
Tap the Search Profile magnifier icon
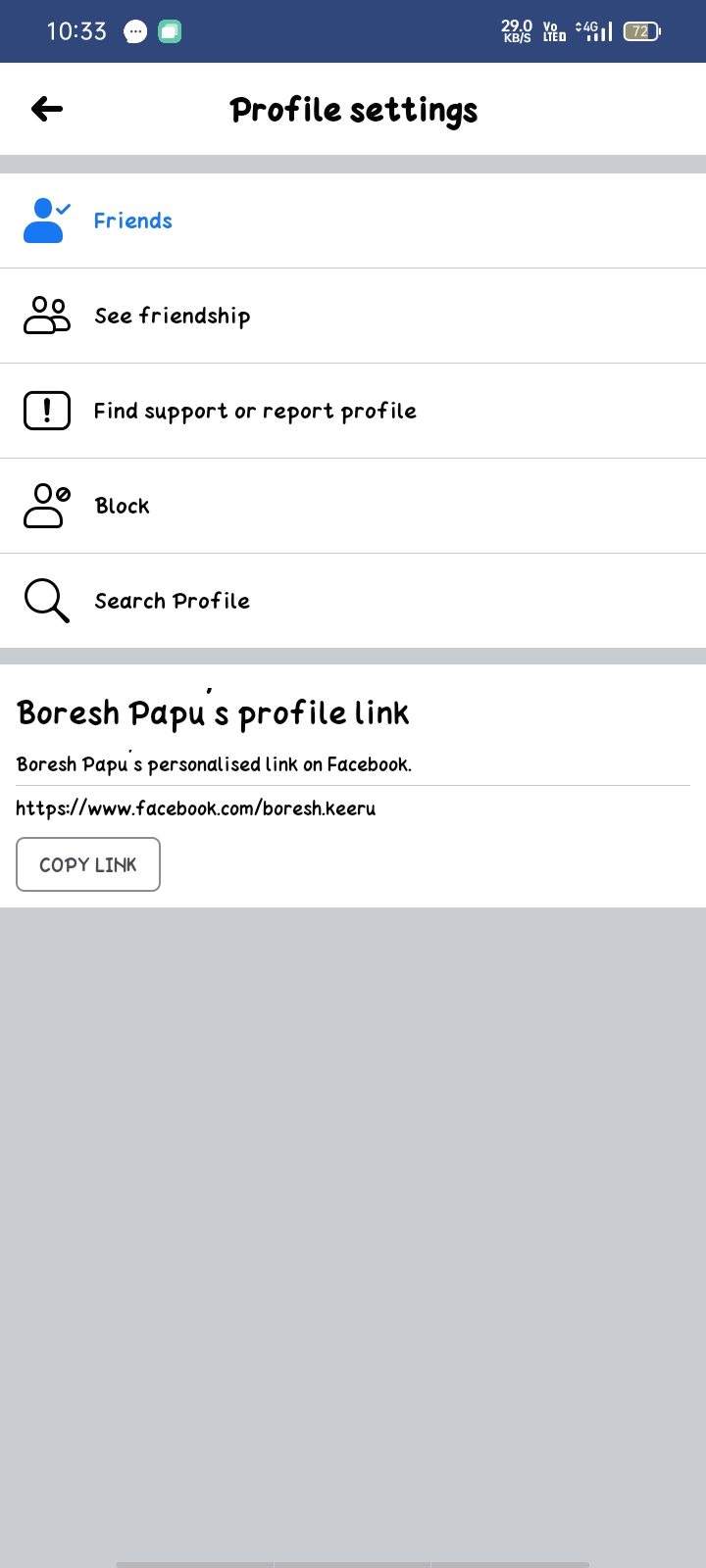click(46, 601)
